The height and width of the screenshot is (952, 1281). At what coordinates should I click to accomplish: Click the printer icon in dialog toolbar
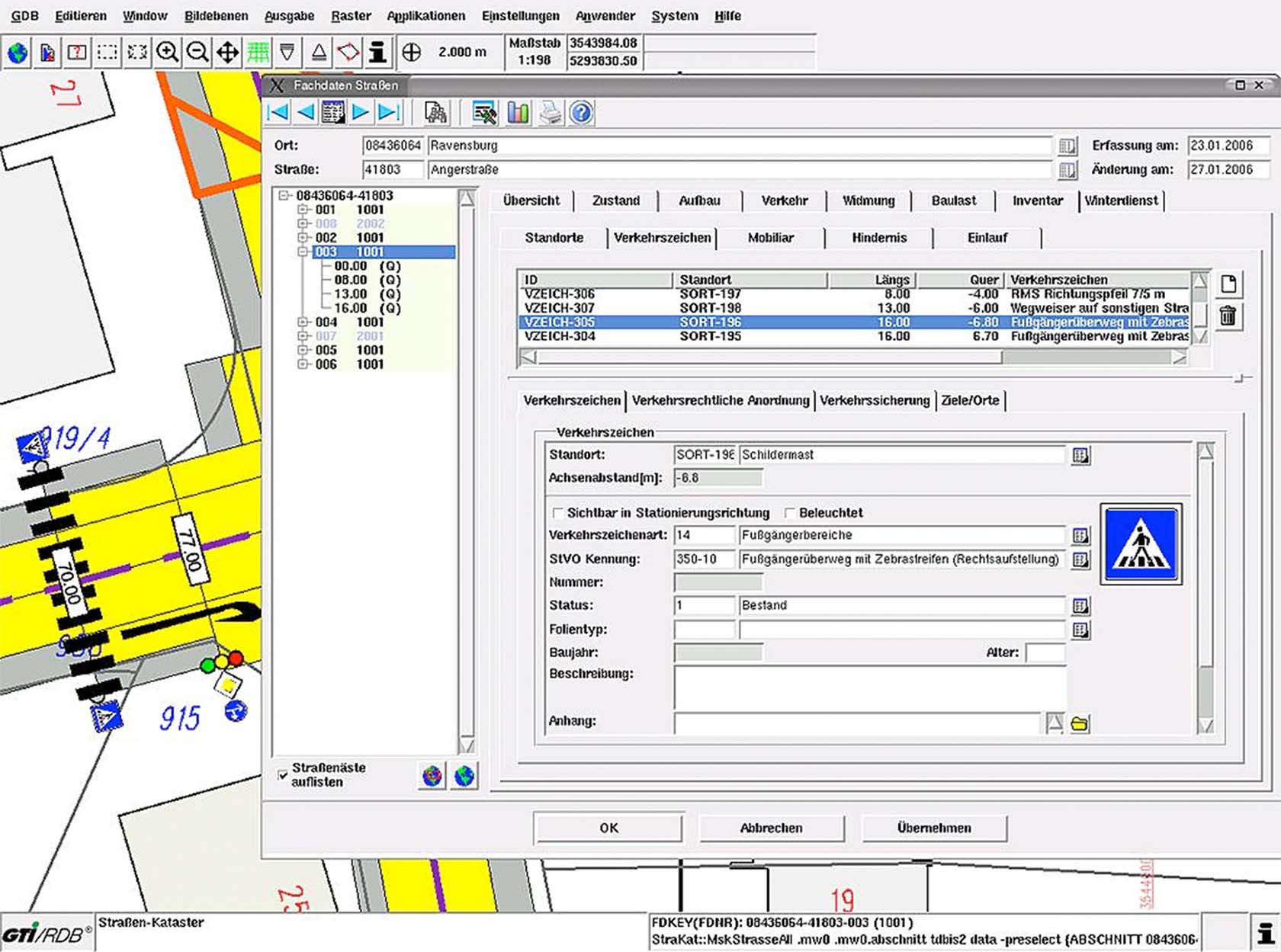(550, 113)
